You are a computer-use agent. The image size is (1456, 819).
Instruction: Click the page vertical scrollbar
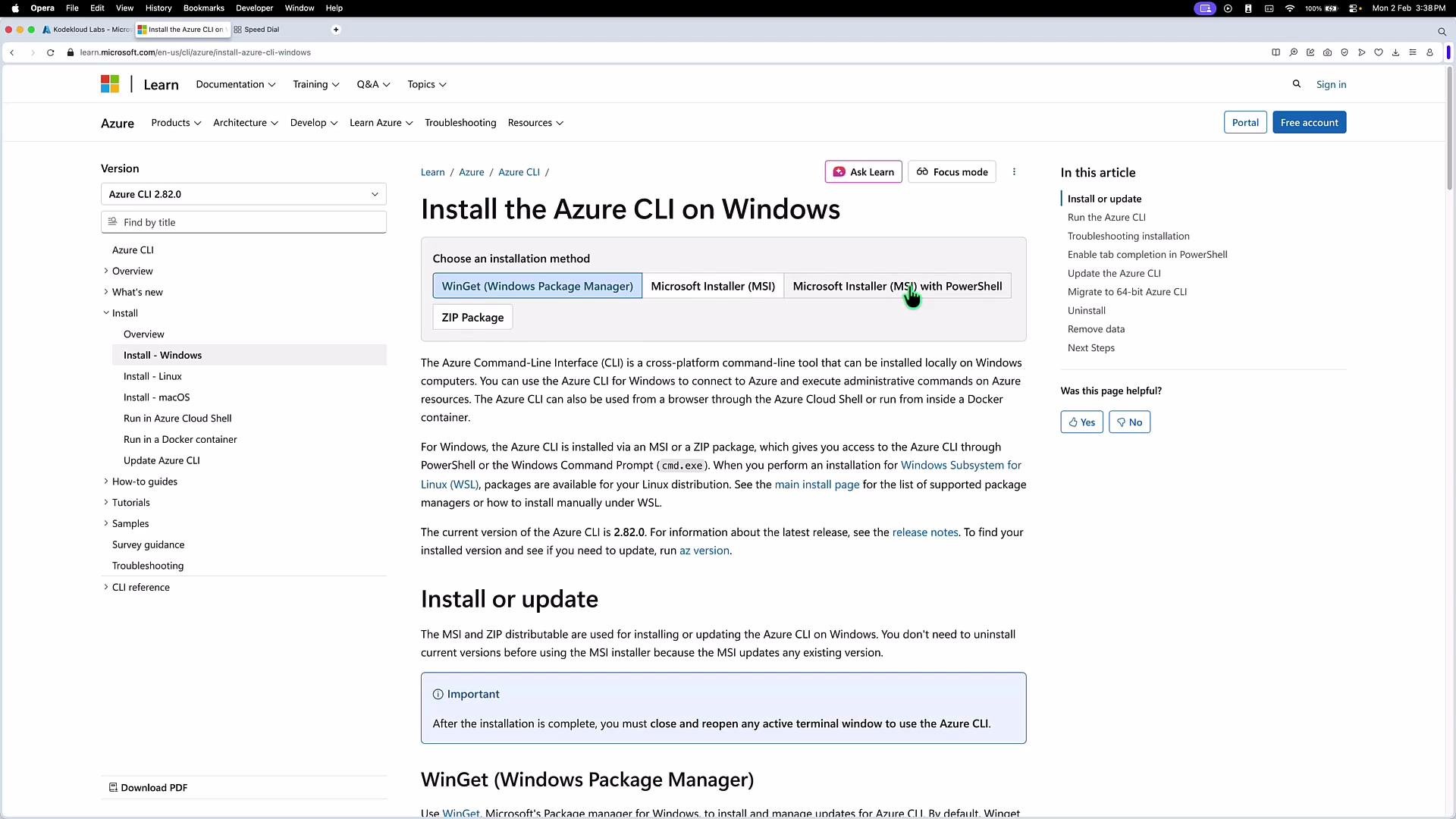(x=1449, y=129)
